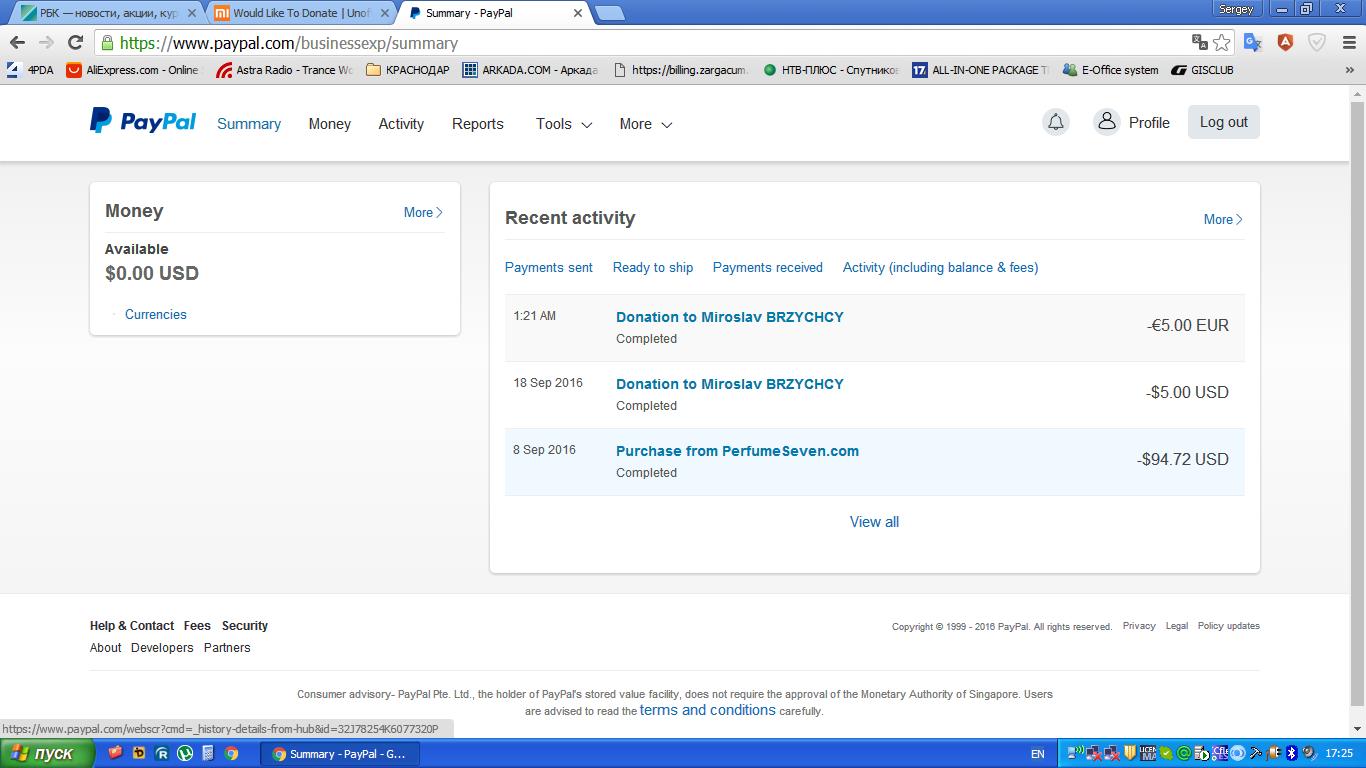The image size is (1366, 768).
Task: Click the Bluetooth tray icon
Action: pos(1291,753)
